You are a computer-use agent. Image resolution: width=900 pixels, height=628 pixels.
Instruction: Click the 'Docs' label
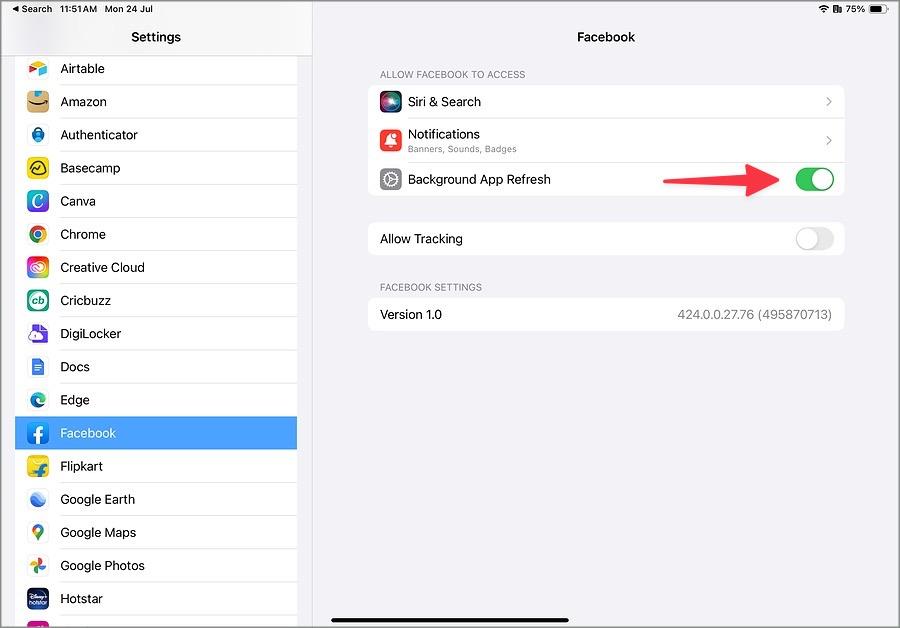pos(75,367)
